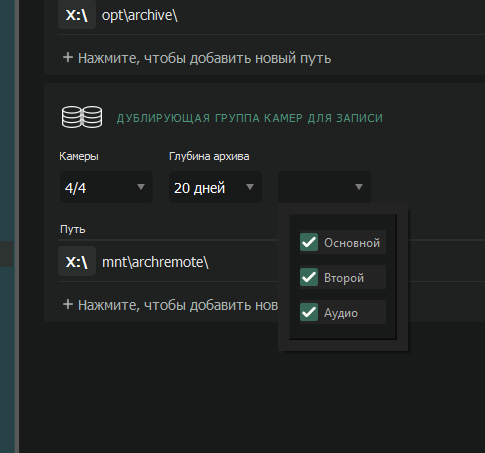Add new path under opt\archive\

point(197,58)
